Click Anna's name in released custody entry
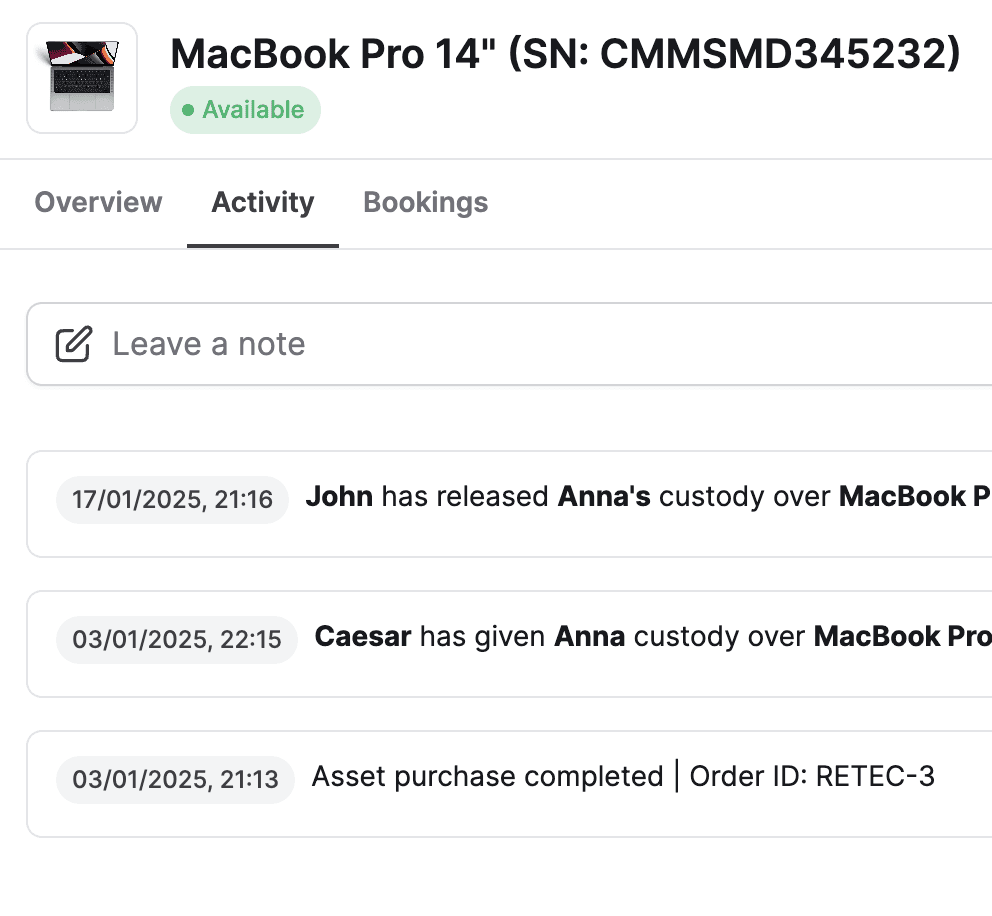 point(604,497)
